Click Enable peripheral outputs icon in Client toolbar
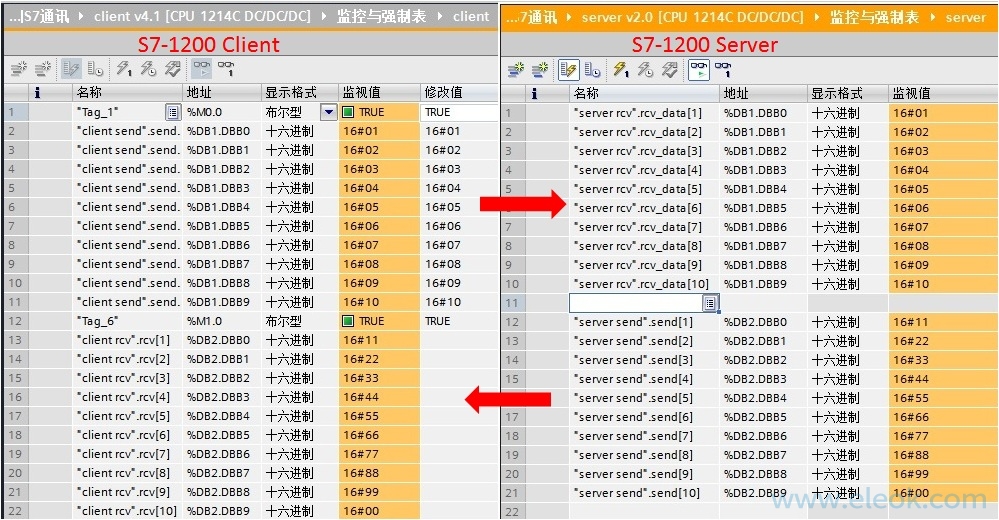Image resolution: width=999 pixels, height=520 pixels. (172, 69)
